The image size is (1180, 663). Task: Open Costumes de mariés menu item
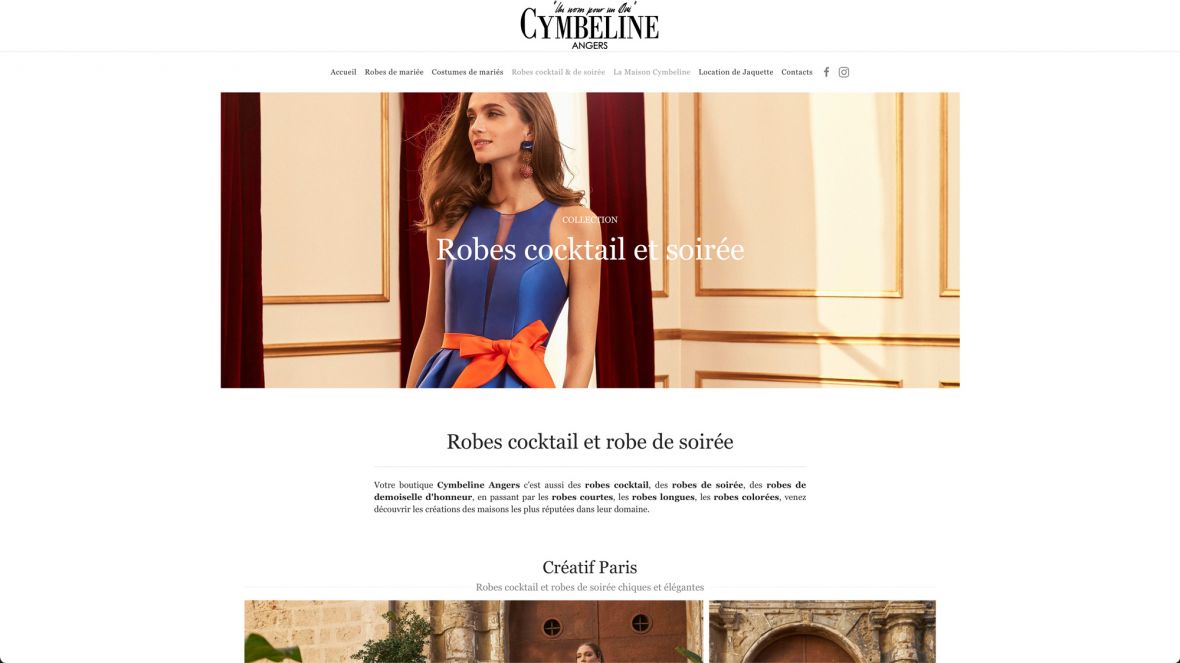point(467,72)
